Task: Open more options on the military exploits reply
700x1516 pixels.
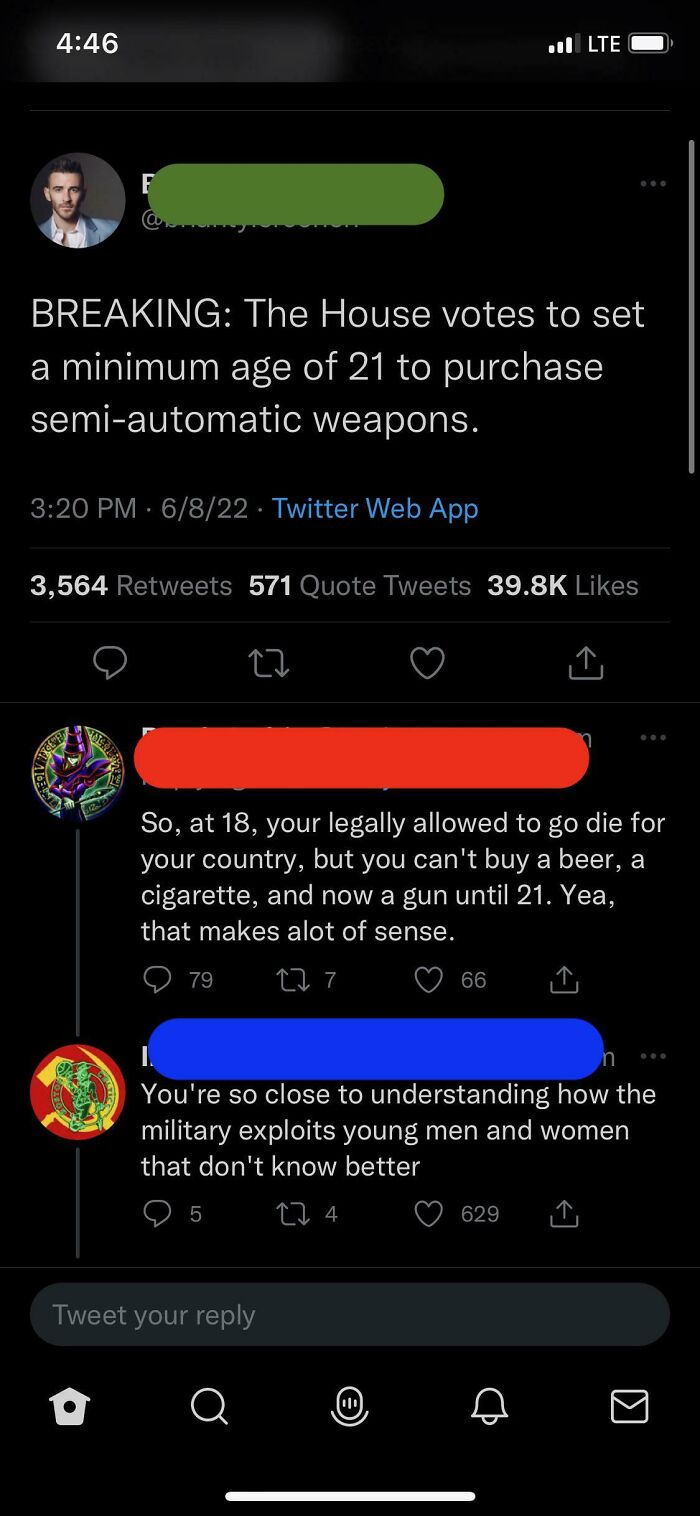Action: click(653, 1056)
